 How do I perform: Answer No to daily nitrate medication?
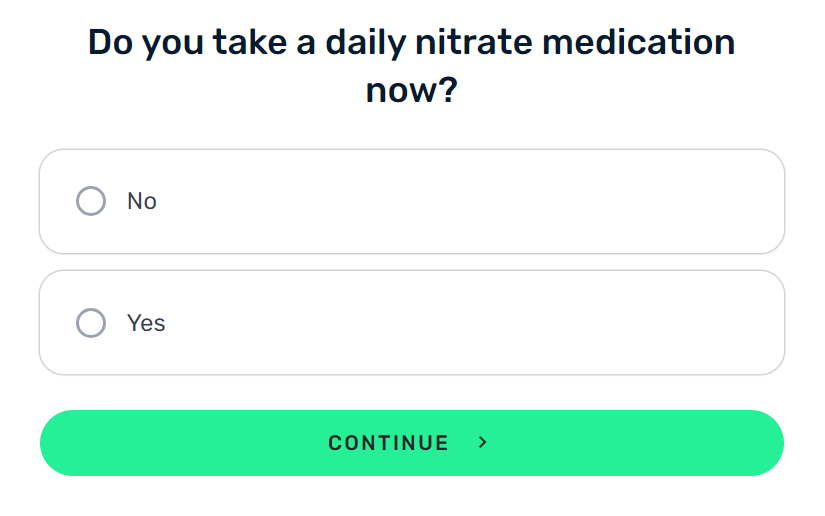[x=412, y=201]
